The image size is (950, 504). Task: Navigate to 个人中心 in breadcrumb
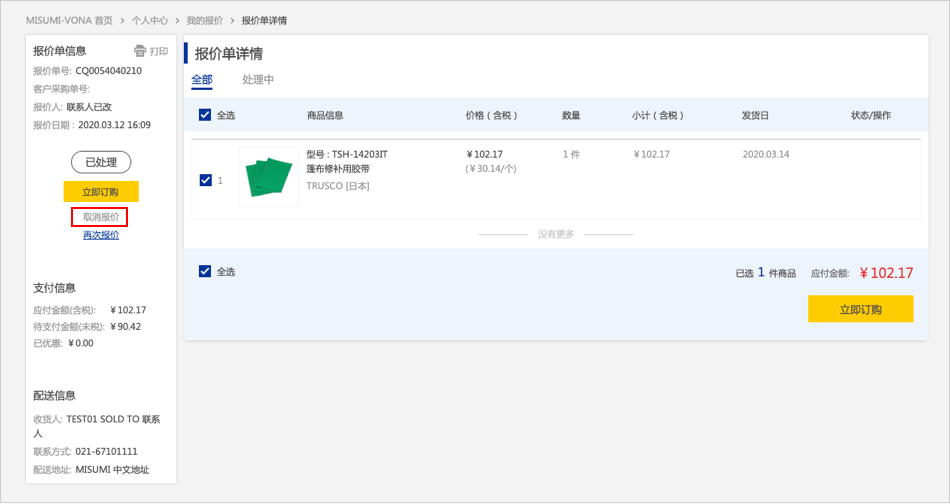pos(150,20)
